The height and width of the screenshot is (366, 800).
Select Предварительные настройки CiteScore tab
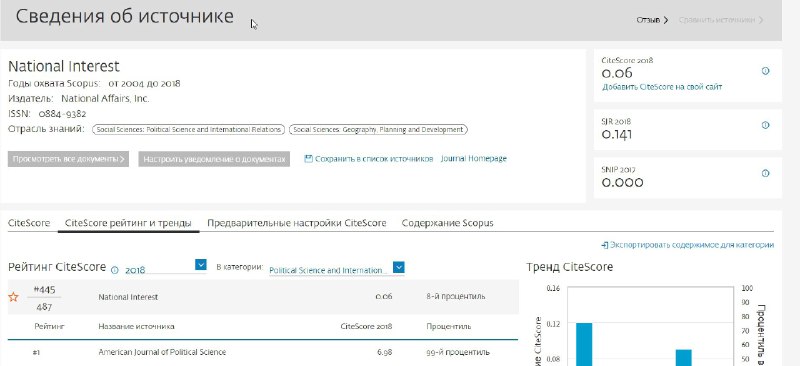pyautogui.click(x=296, y=223)
